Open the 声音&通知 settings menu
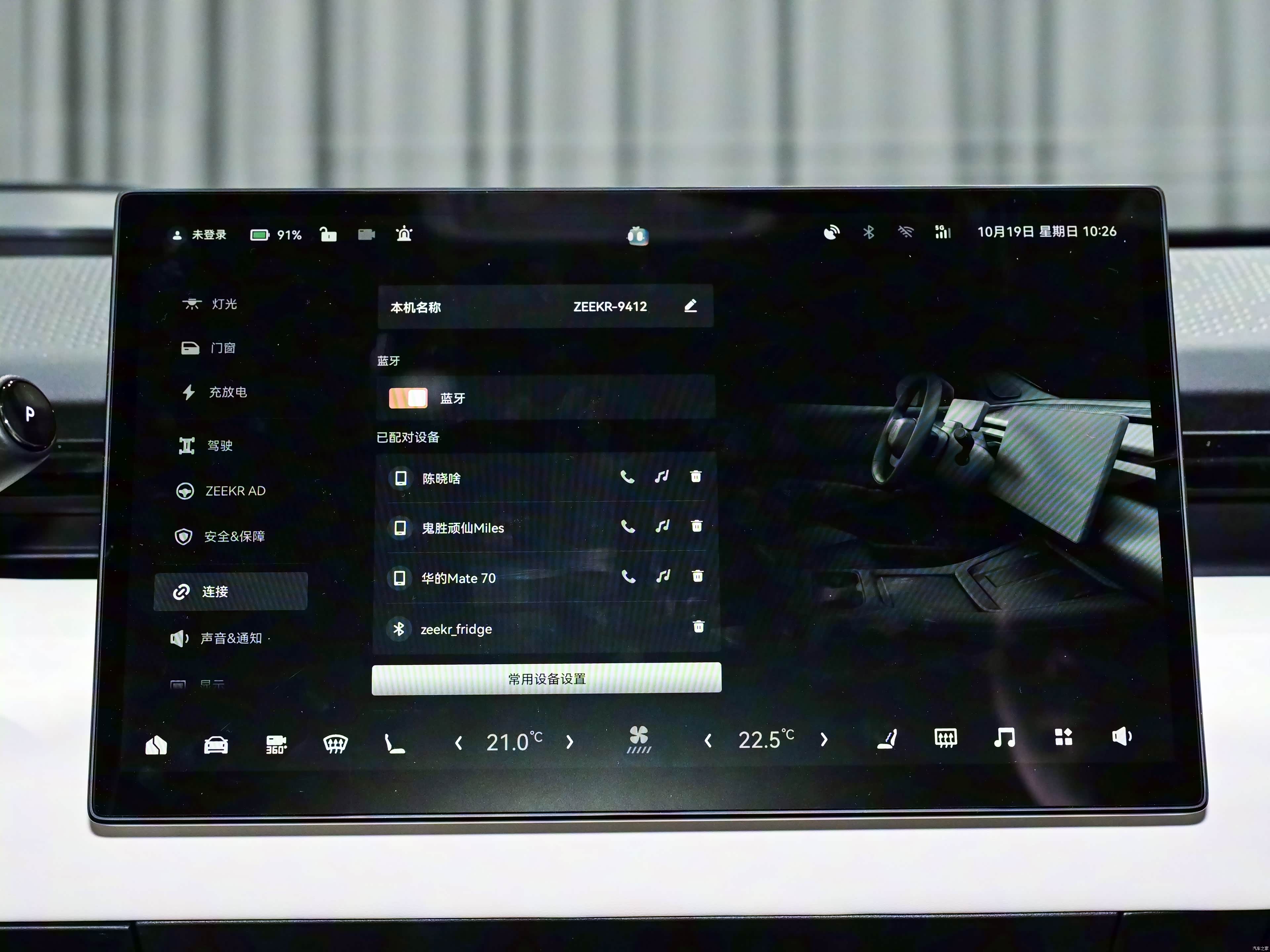1270x952 pixels. (231, 638)
